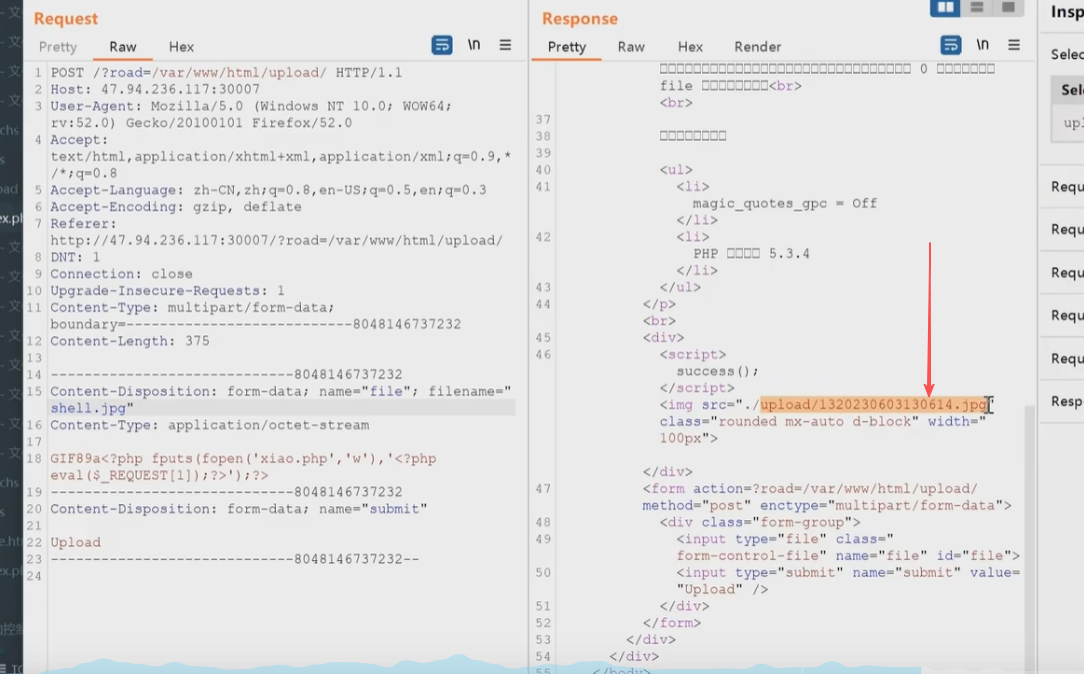Open the Request panel options menu icon
The width and height of the screenshot is (1084, 674).
point(505,45)
